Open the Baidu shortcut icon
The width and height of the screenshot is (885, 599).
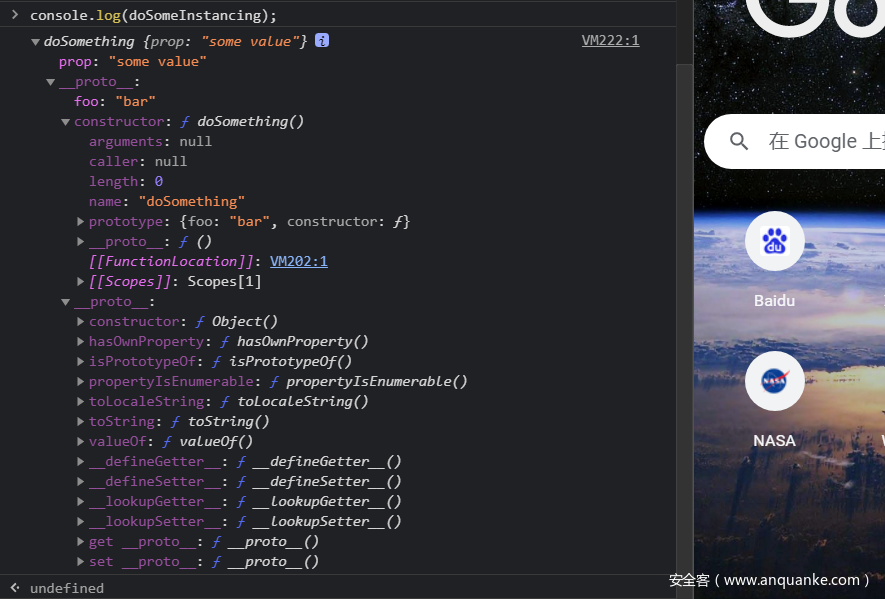click(774, 241)
